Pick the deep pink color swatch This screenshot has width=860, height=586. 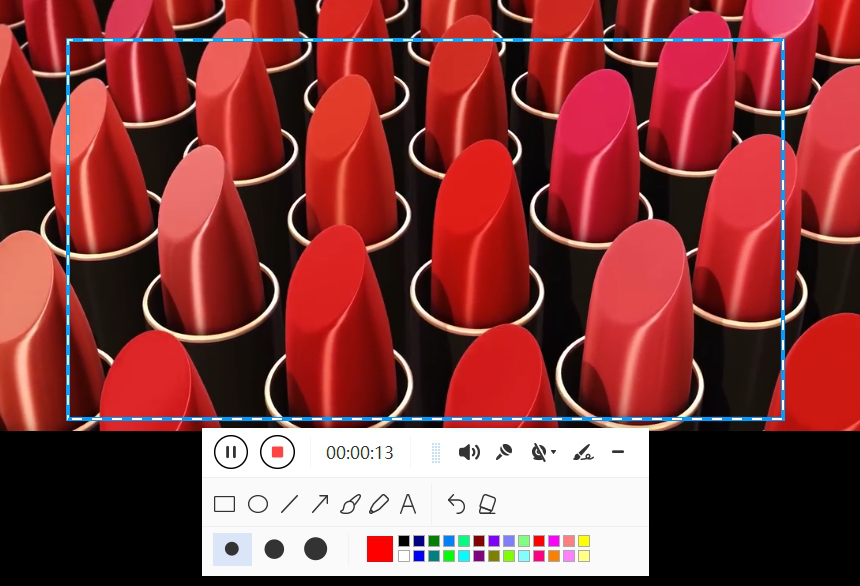tap(539, 556)
